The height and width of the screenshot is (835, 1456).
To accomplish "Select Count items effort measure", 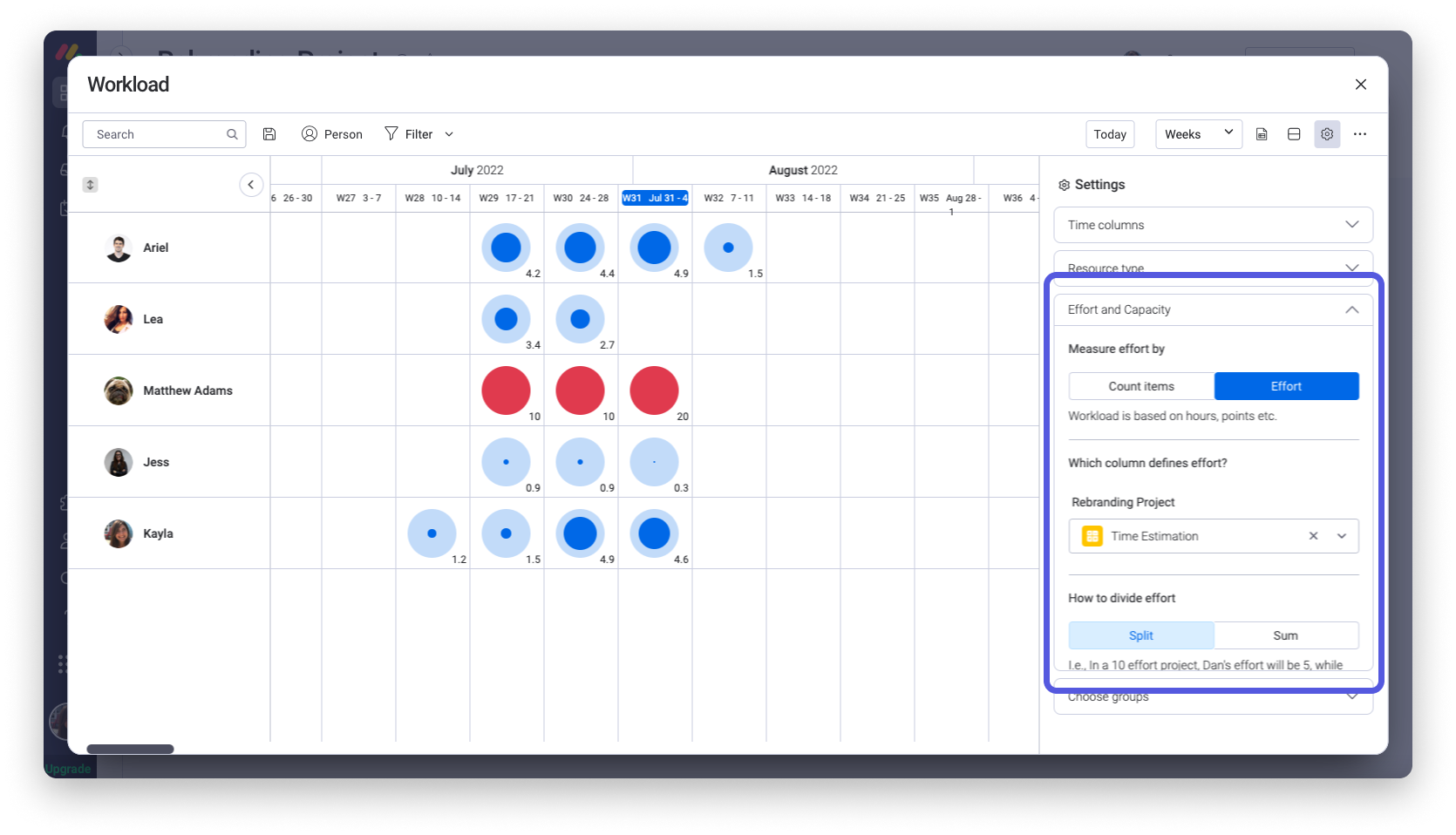I will click(x=1141, y=386).
